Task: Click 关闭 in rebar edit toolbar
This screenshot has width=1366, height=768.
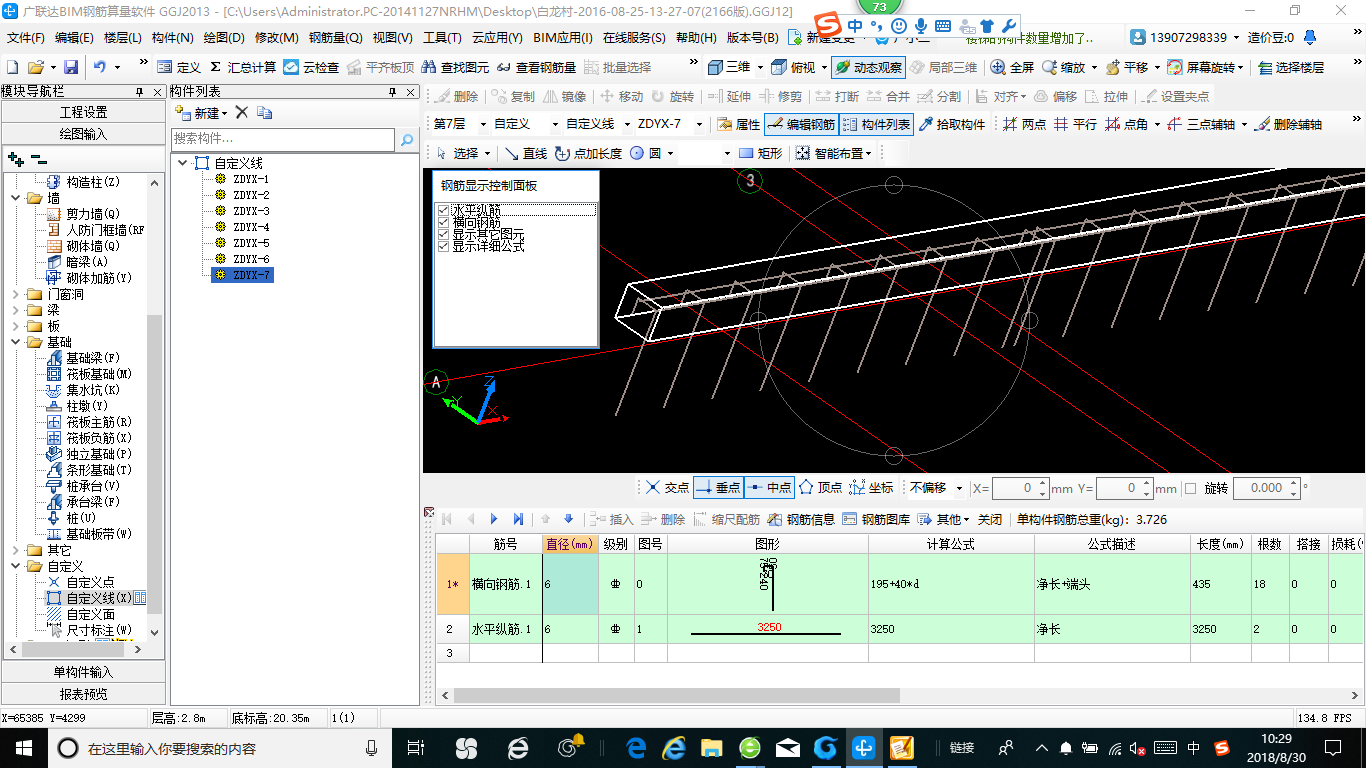Action: [989, 519]
